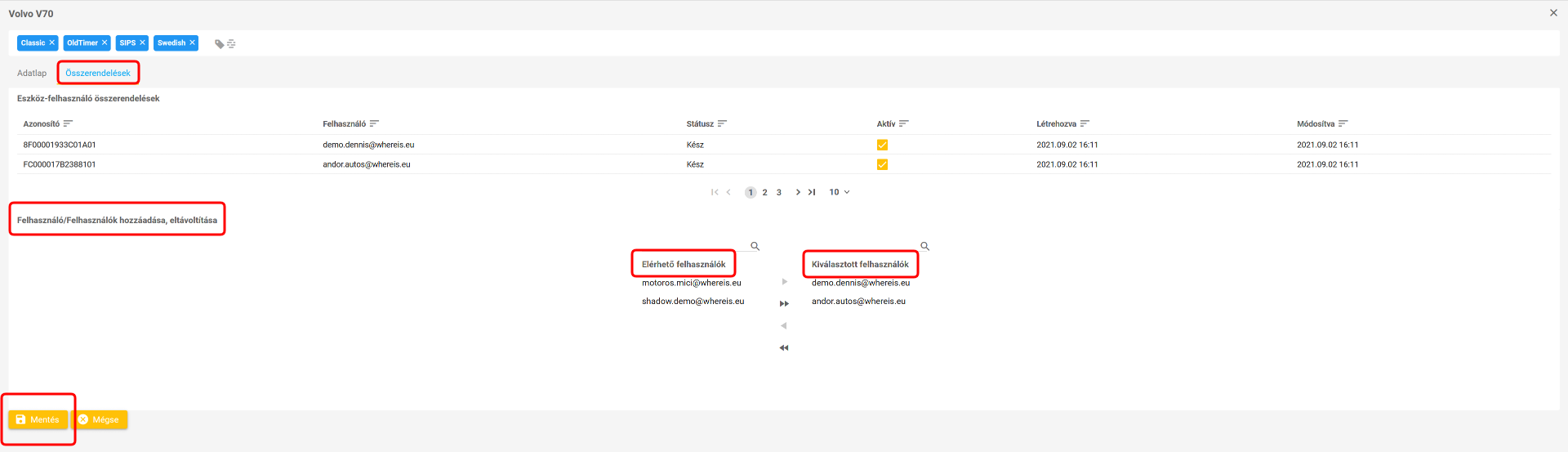Open the Összerendelések tab

98,74
